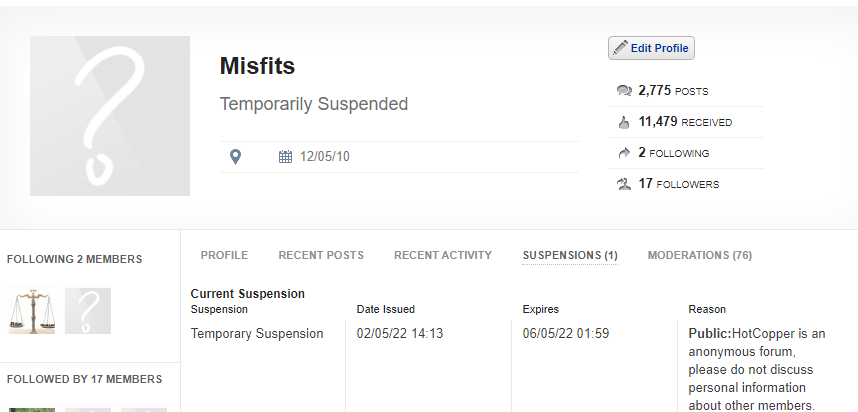Open the scales avatar in following list
Image resolution: width=858 pixels, height=412 pixels.
(x=32, y=311)
